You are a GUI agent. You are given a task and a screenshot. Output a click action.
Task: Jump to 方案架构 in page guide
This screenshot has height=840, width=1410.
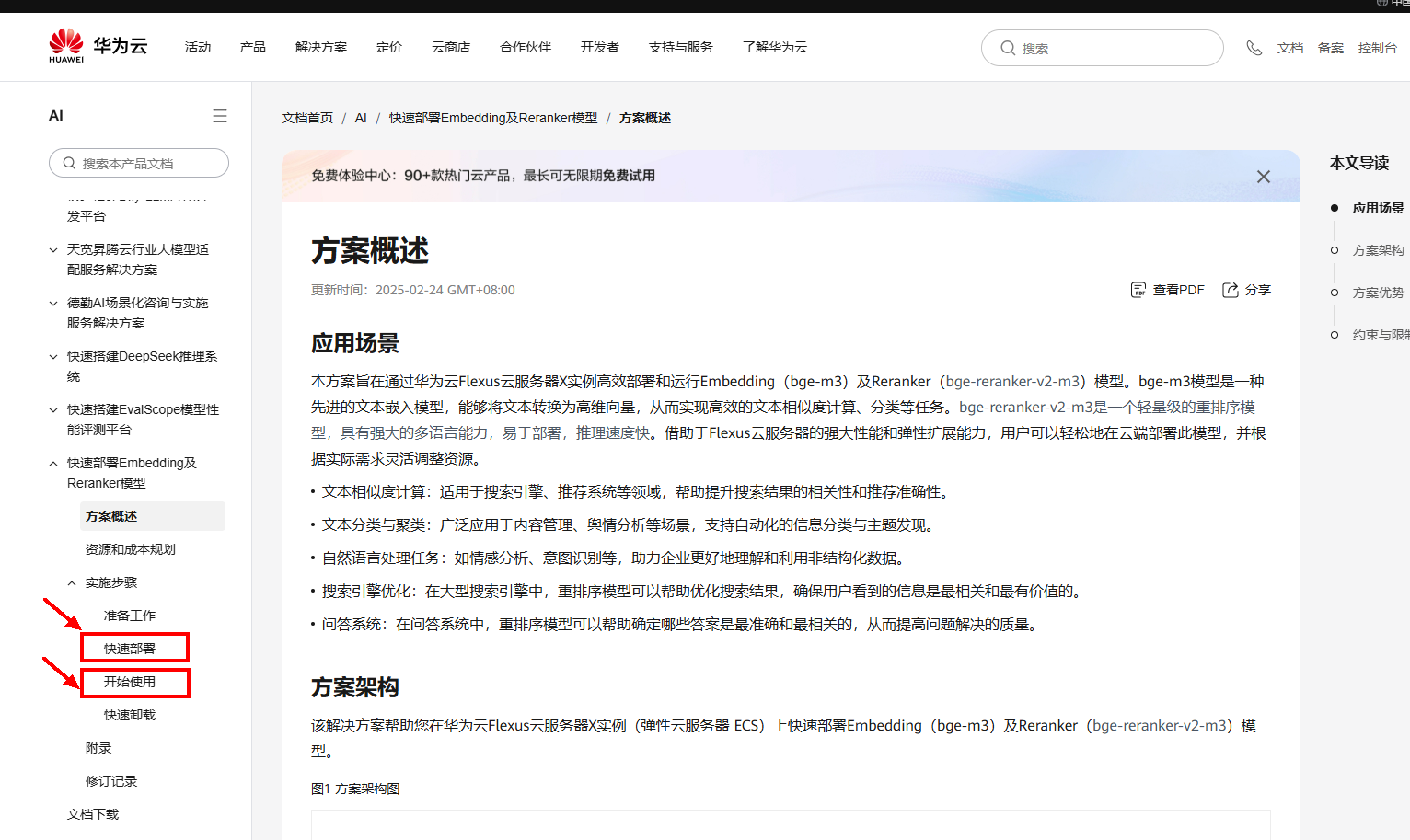coord(1379,250)
